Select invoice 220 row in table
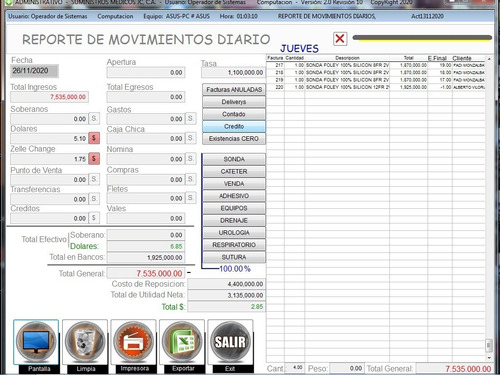Screen dimensions: 500x375 click(x=376, y=87)
